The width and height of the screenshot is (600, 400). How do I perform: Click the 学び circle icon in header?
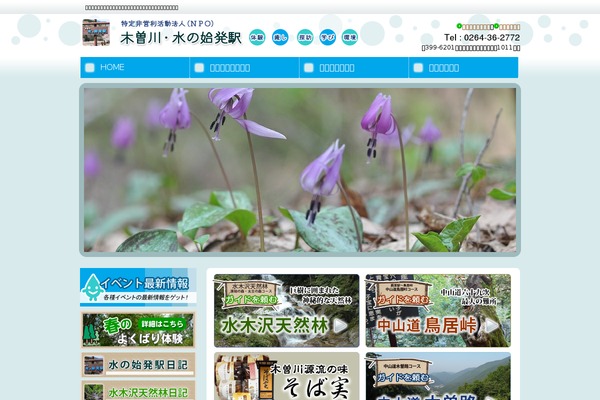tap(328, 37)
